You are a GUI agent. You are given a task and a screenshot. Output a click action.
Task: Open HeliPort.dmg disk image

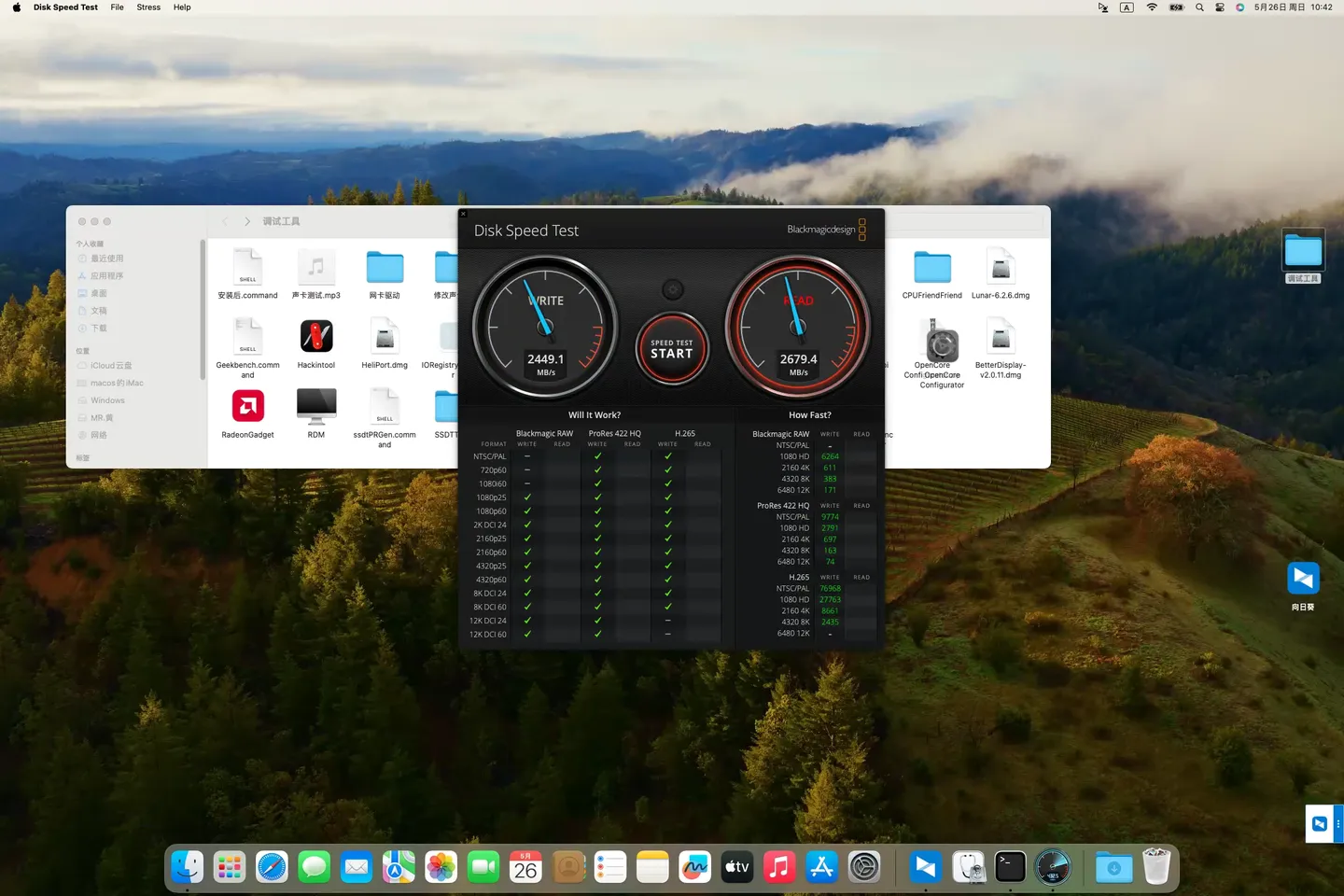pos(384,336)
